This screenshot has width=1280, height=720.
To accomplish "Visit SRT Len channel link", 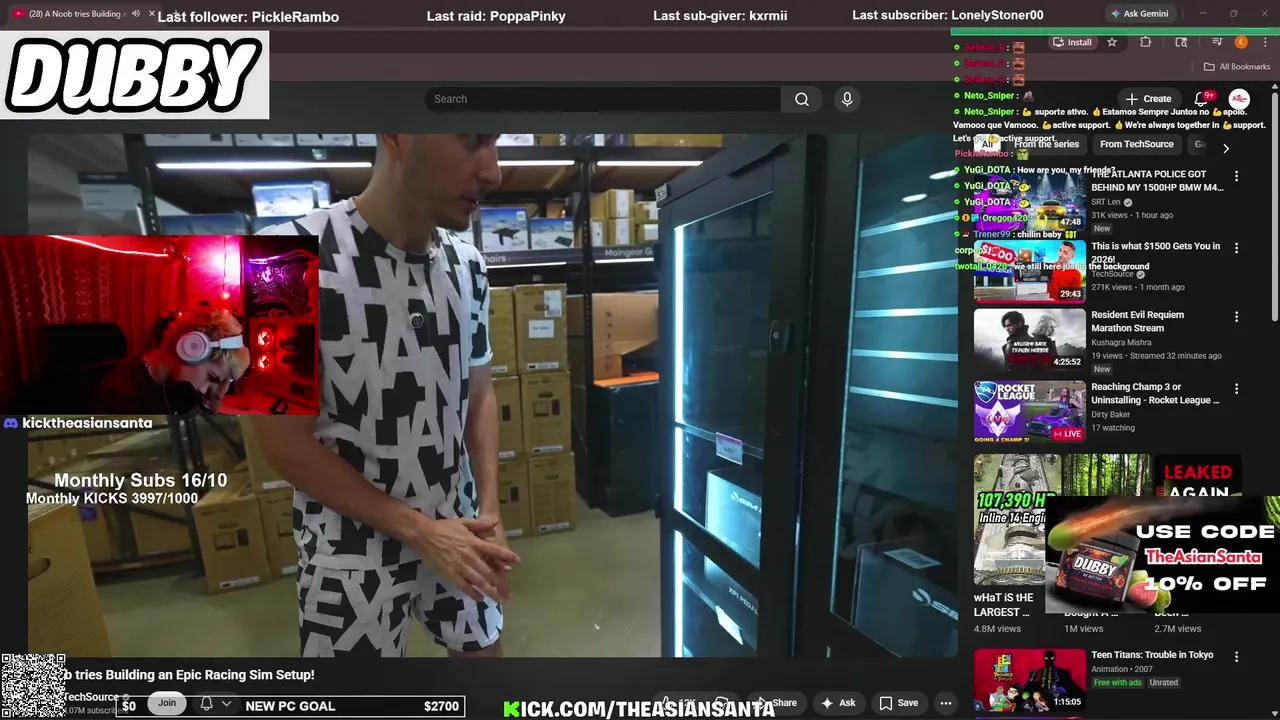I will click(x=1106, y=202).
